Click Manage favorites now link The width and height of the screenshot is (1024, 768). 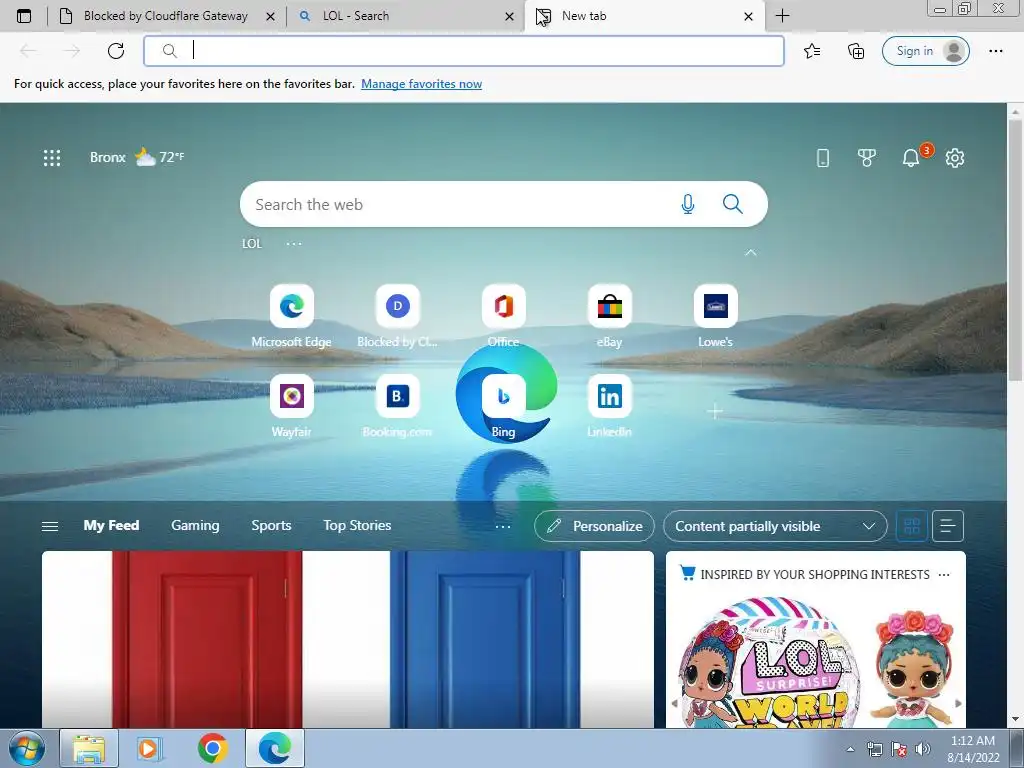(421, 84)
